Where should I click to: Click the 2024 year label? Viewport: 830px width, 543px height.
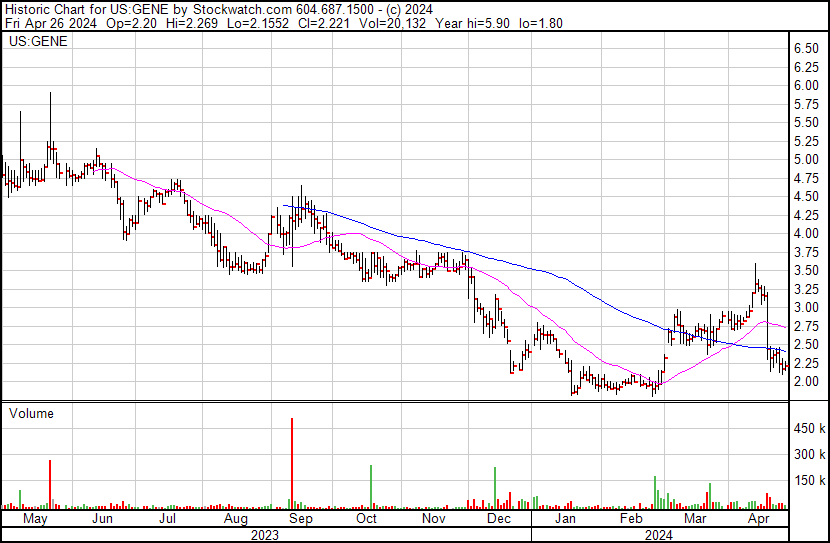pyautogui.click(x=659, y=535)
